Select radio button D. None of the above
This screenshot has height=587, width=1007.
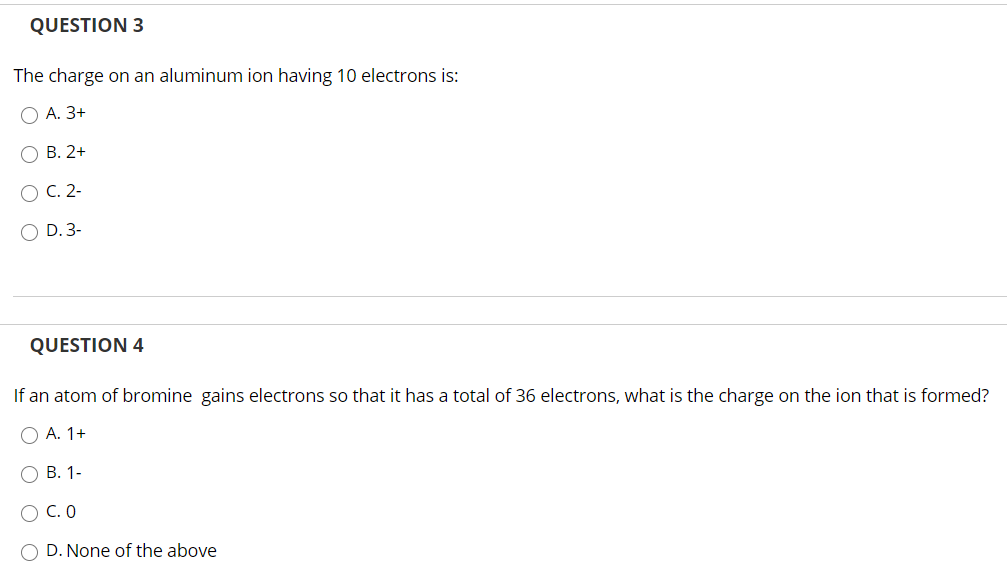pos(29,550)
